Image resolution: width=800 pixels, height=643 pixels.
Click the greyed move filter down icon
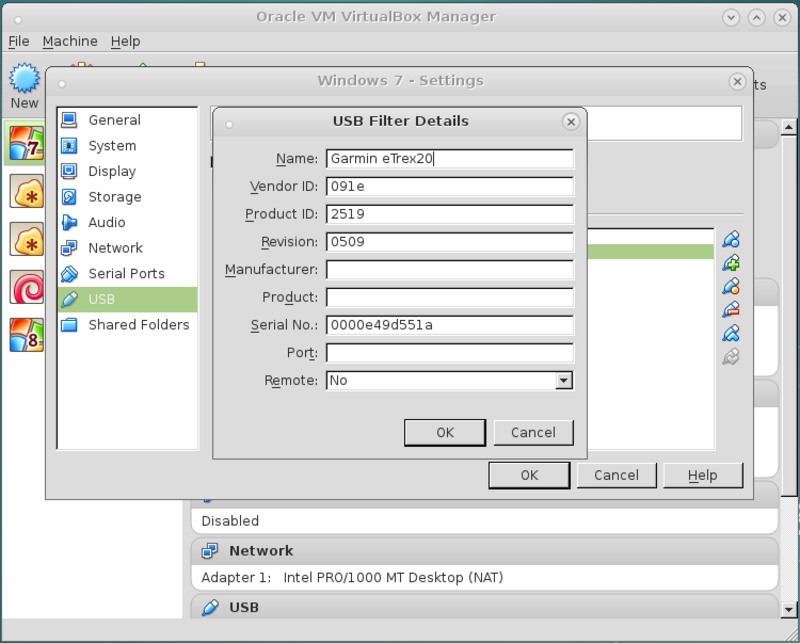tap(731, 356)
